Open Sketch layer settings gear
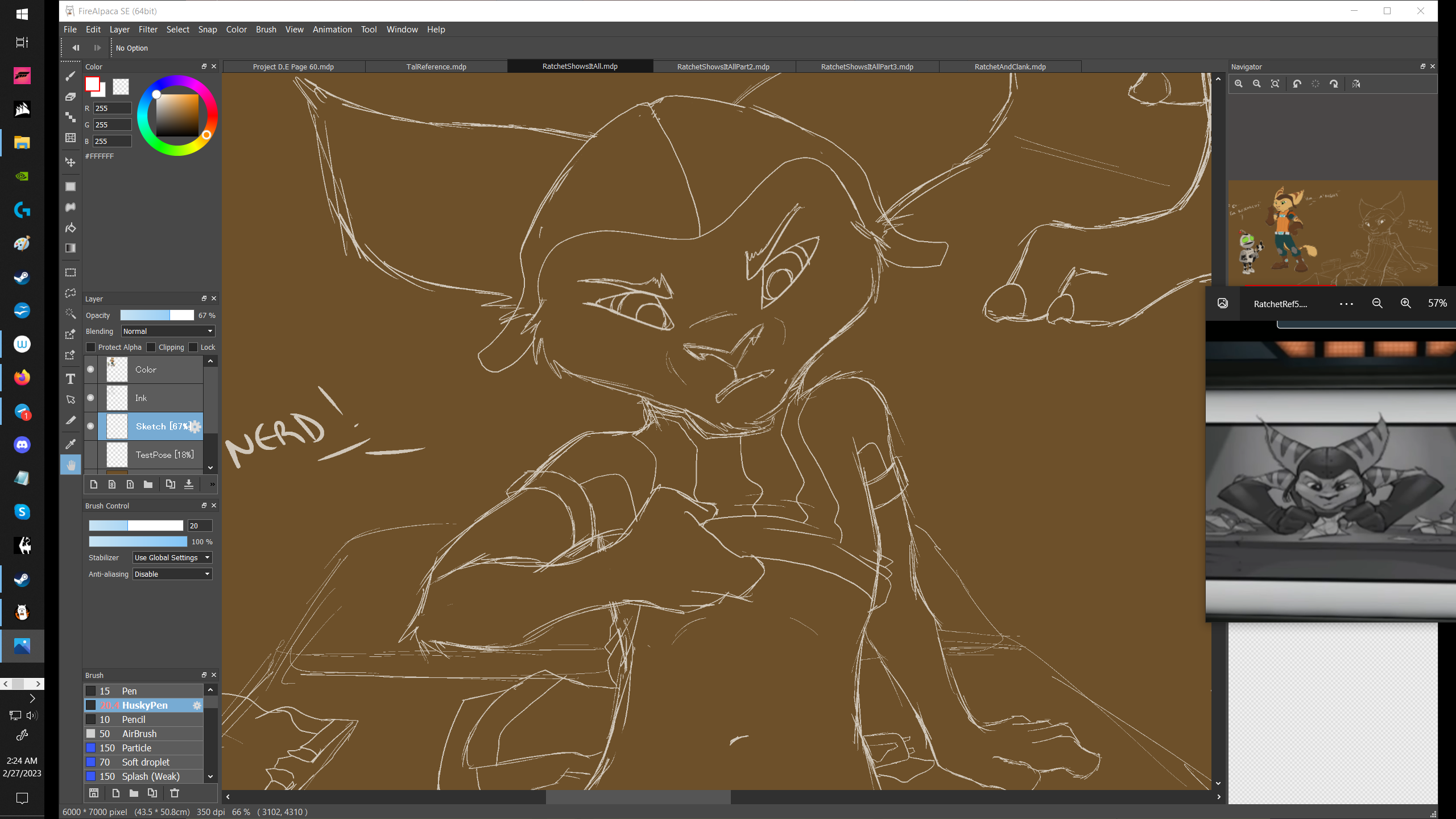The width and height of the screenshot is (1456, 819). pos(195,427)
